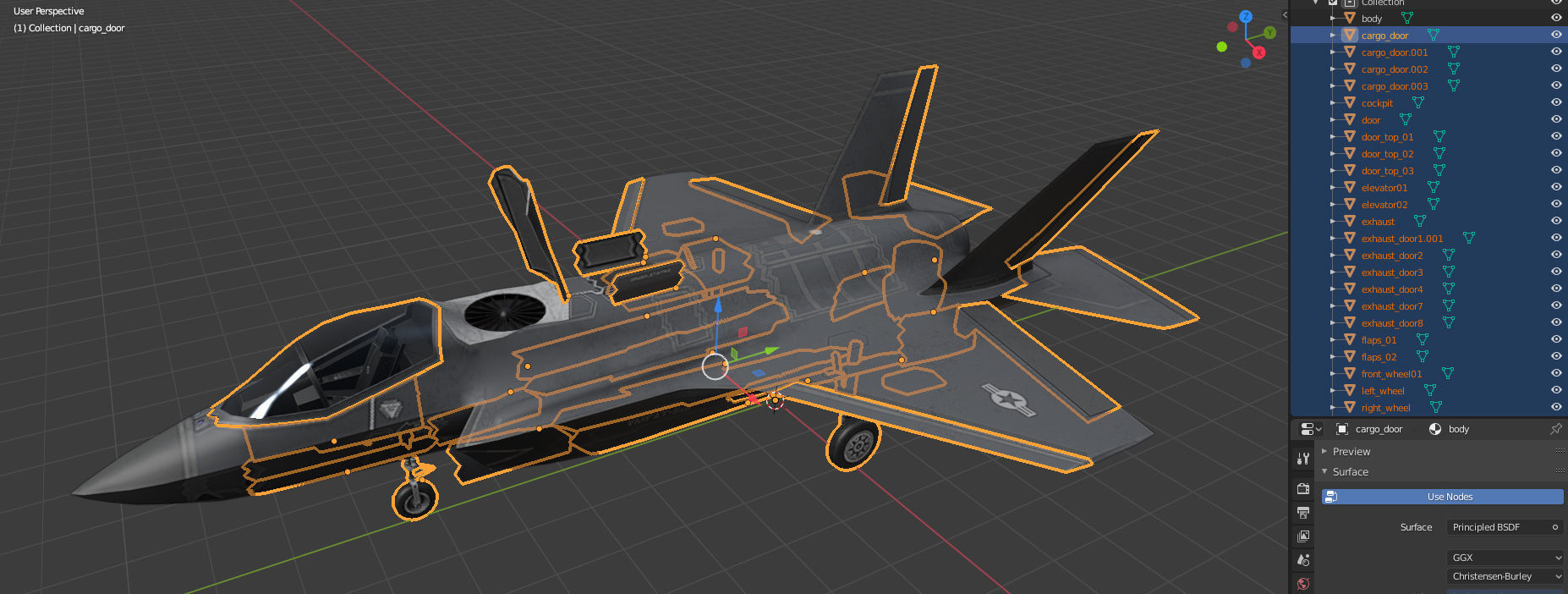Open the Christensen-Burley subsurface method dropdown
The image size is (1568, 594).
(x=1505, y=576)
